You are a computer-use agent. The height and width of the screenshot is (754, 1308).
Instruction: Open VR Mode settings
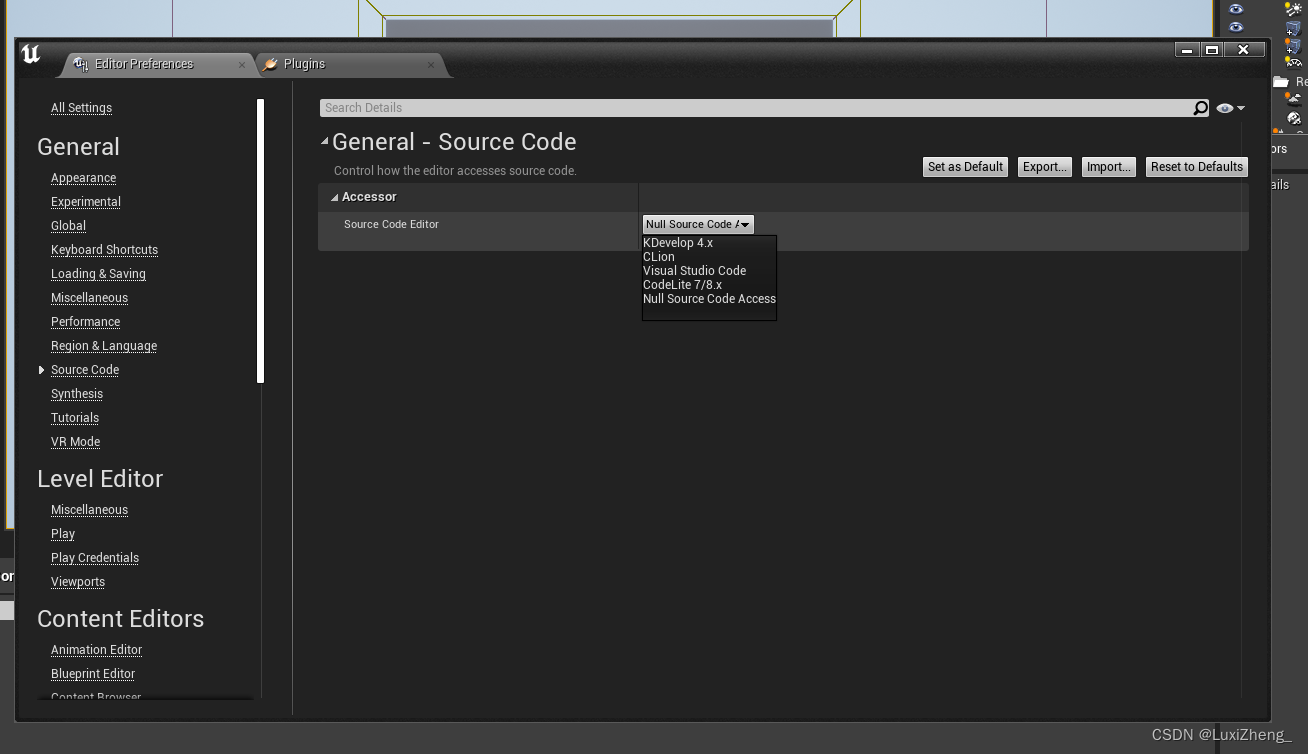click(x=75, y=442)
